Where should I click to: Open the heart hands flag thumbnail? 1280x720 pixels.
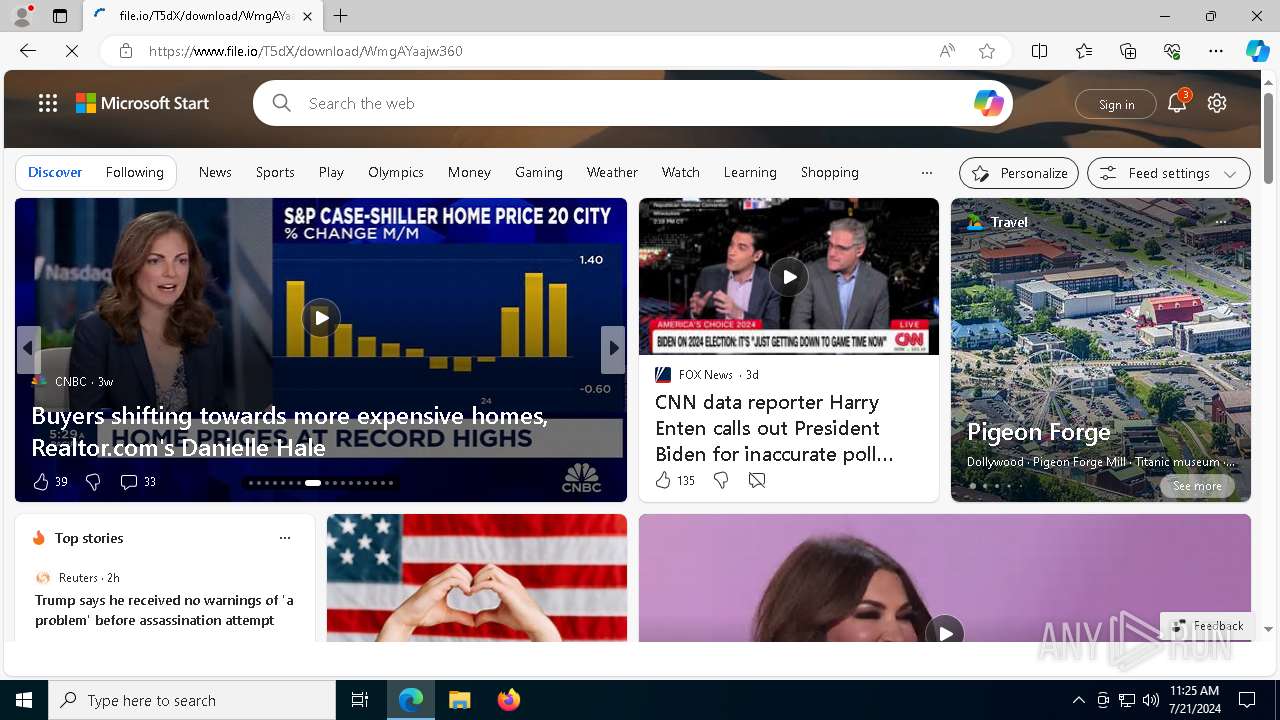point(477,577)
